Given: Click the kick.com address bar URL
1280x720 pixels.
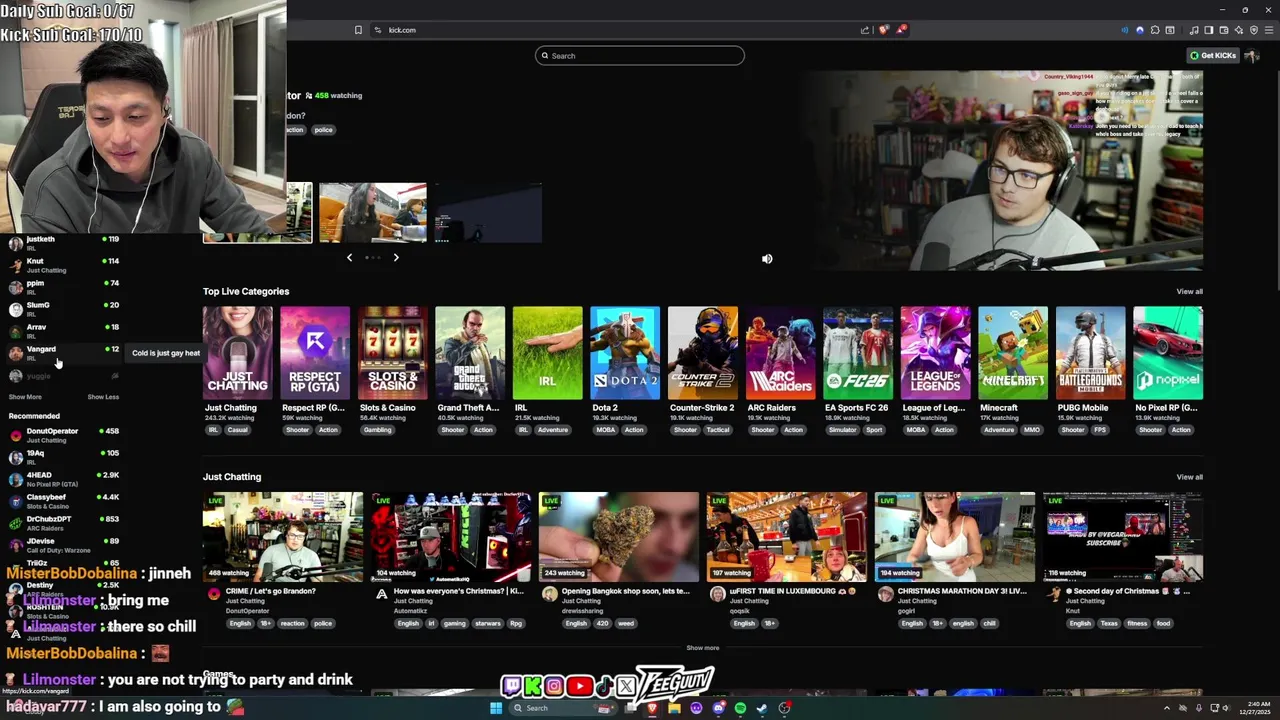Looking at the screenshot, I should 402,30.
